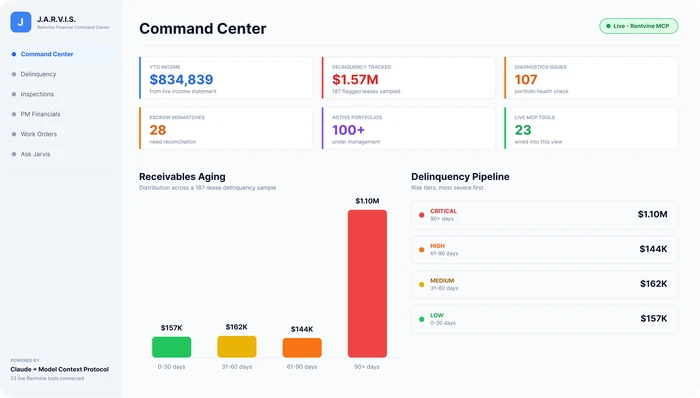Click the orange 61-90 days bar
Image resolution: width=700 pixels, height=398 pixels.
click(302, 348)
